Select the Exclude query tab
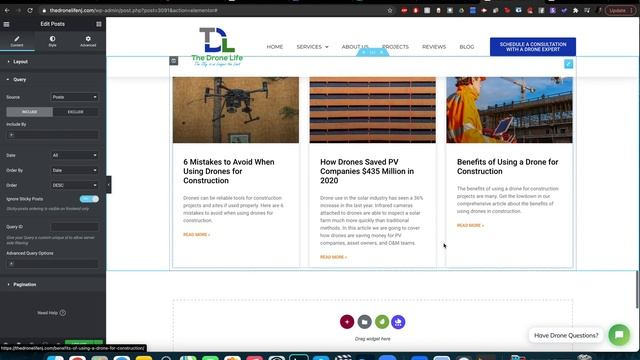640x360 pixels. tap(76, 112)
